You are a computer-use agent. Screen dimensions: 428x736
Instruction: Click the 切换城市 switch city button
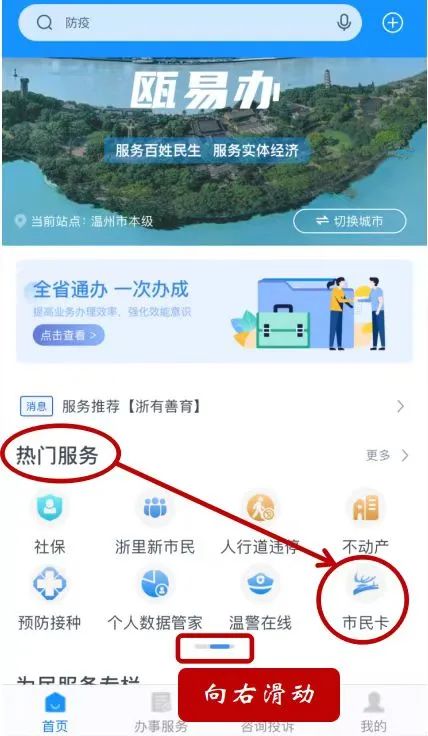[350, 221]
